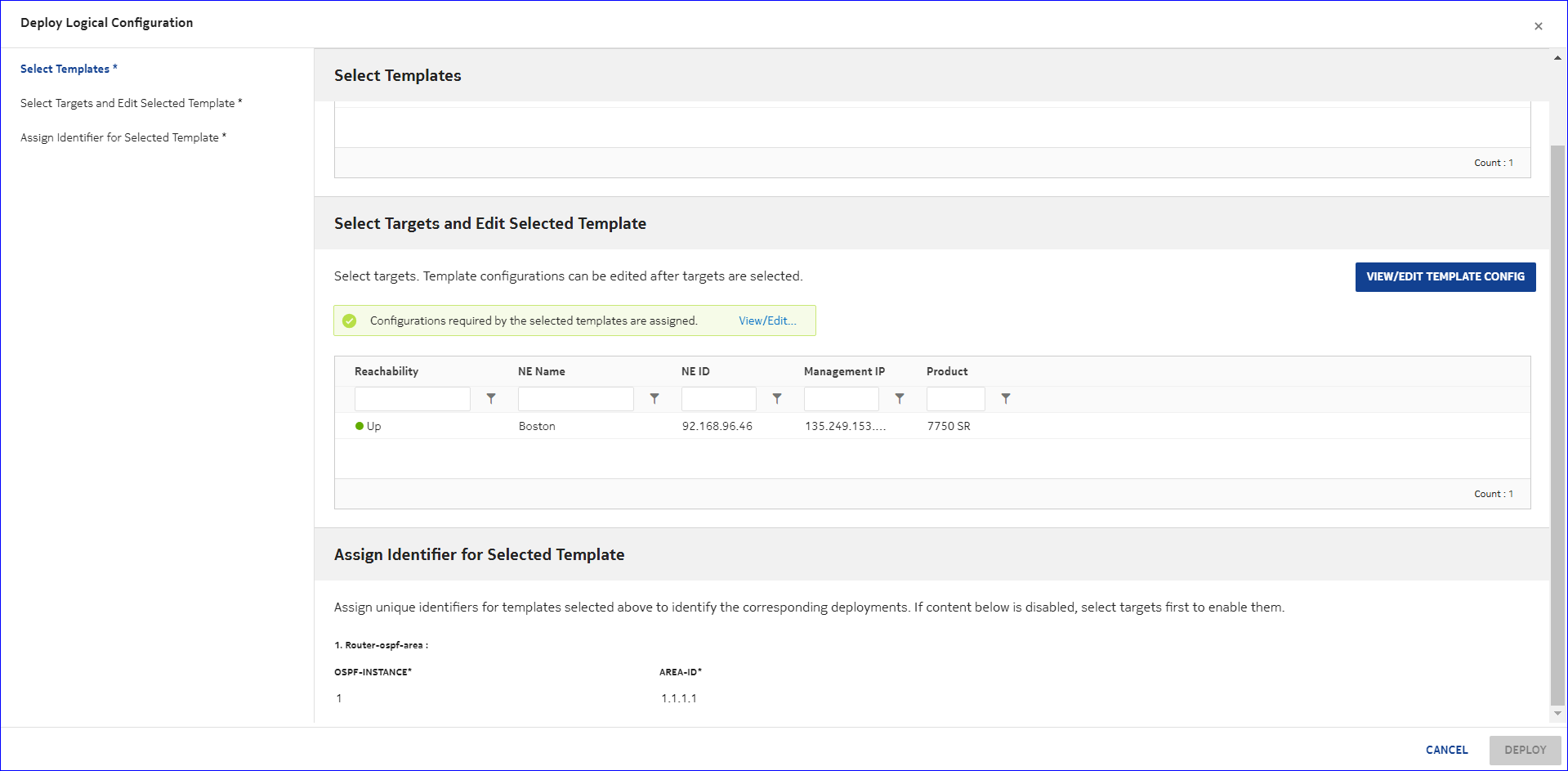
Task: Click the Product column filter icon
Action: [x=1006, y=399]
